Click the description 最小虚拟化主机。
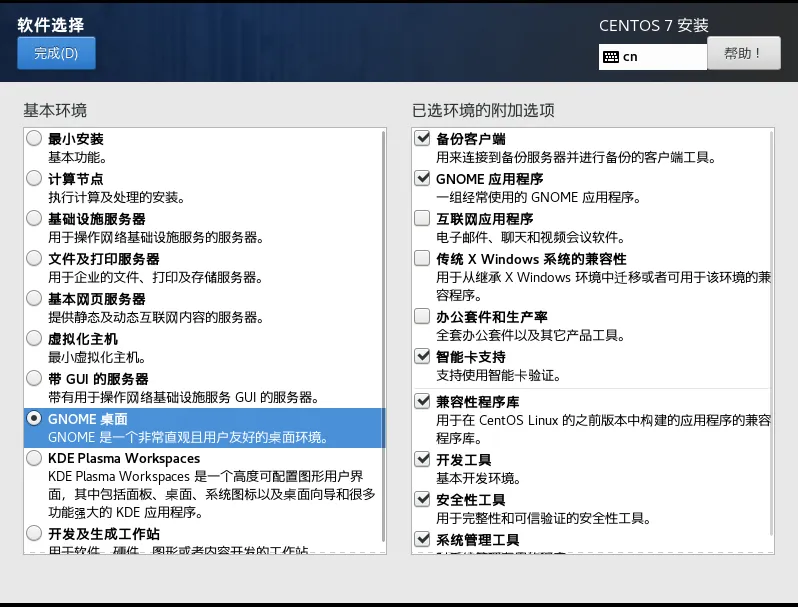The image size is (798, 607). pyautogui.click(x=97, y=357)
